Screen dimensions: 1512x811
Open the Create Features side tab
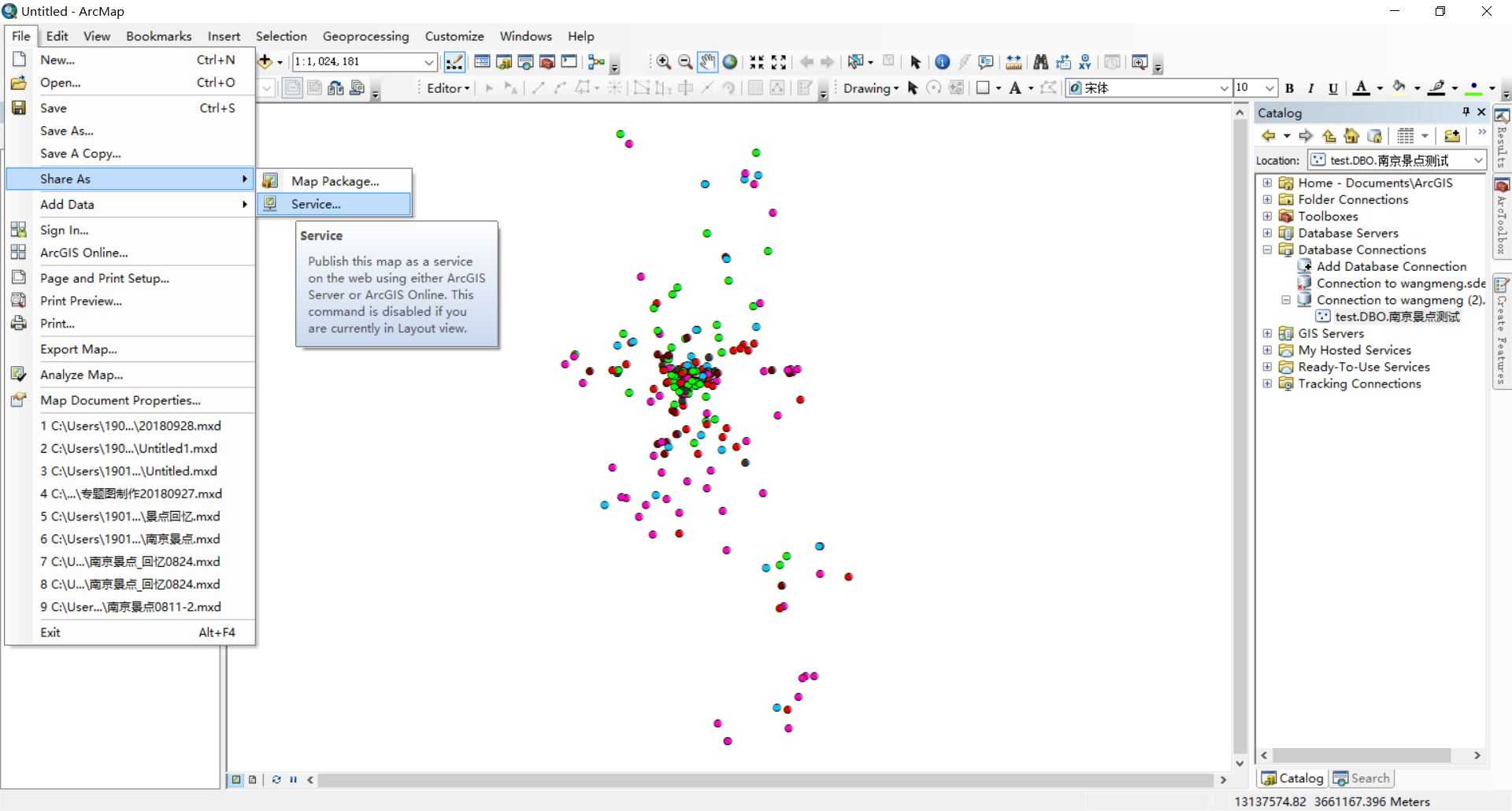[1502, 331]
